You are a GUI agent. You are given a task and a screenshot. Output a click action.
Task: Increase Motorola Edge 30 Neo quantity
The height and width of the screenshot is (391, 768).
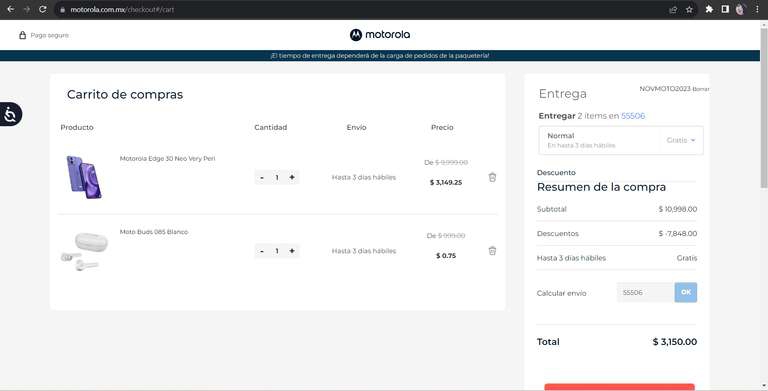coord(292,177)
